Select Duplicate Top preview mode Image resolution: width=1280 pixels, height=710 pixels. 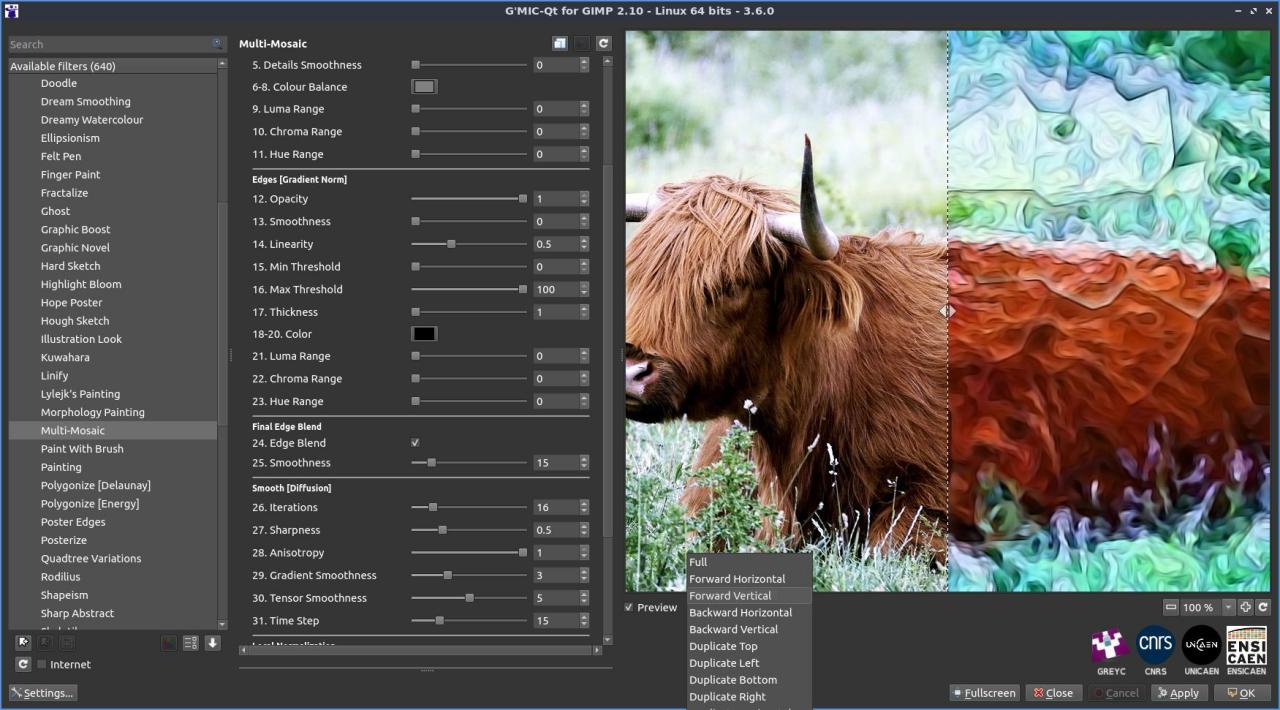pos(749,647)
